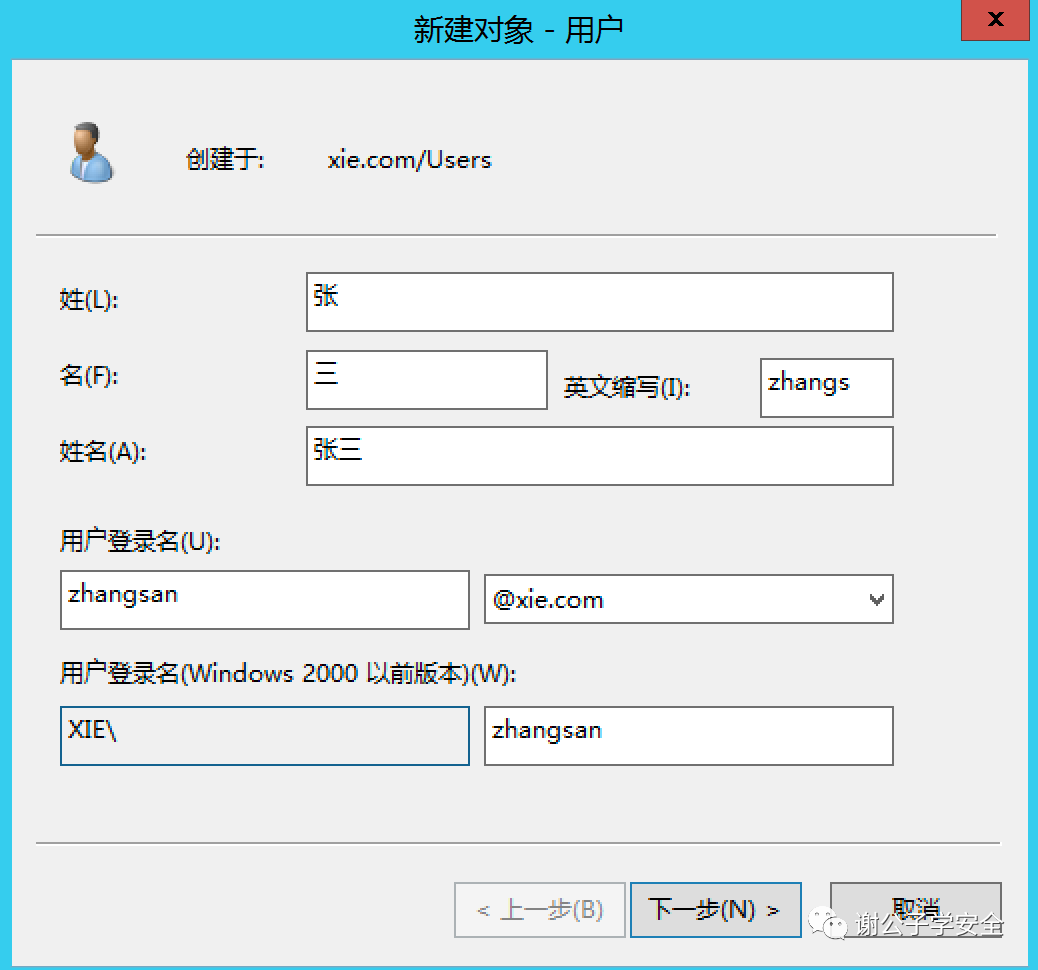Image resolution: width=1038 pixels, height=970 pixels.
Task: Click the 用户登录名(Windows 2000 以前版本)(W): label
Action: [x=288, y=673]
